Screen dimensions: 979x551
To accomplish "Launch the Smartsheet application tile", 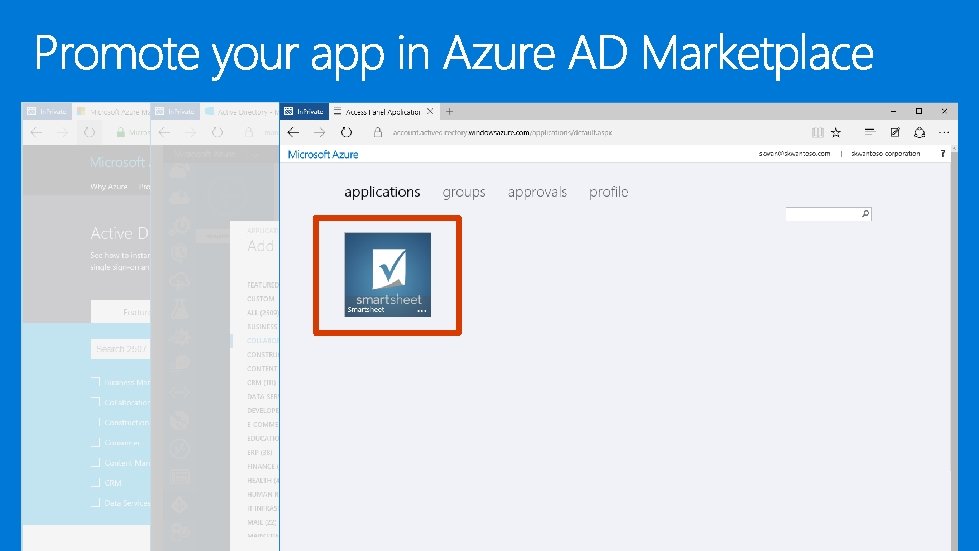I will (387, 275).
